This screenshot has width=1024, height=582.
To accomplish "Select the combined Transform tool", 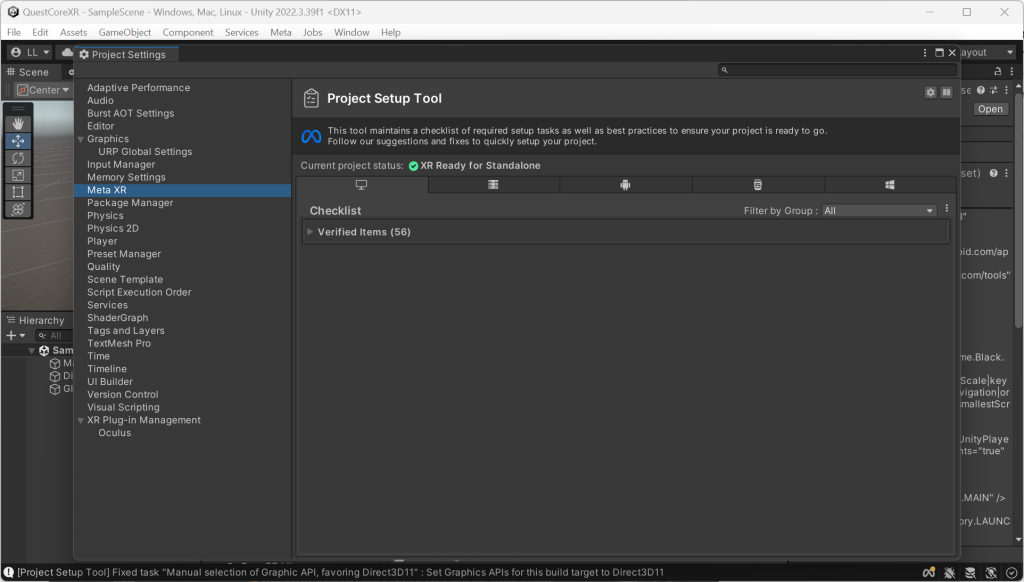I will pyautogui.click(x=18, y=209).
